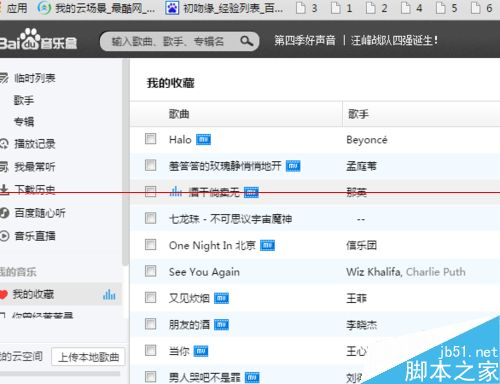
Task: Check the box for One Night In 北京
Action: [150, 244]
